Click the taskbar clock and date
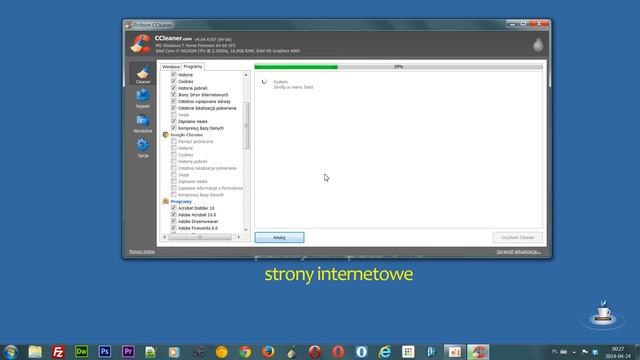Viewport: 640px width, 360px height. coord(618,352)
